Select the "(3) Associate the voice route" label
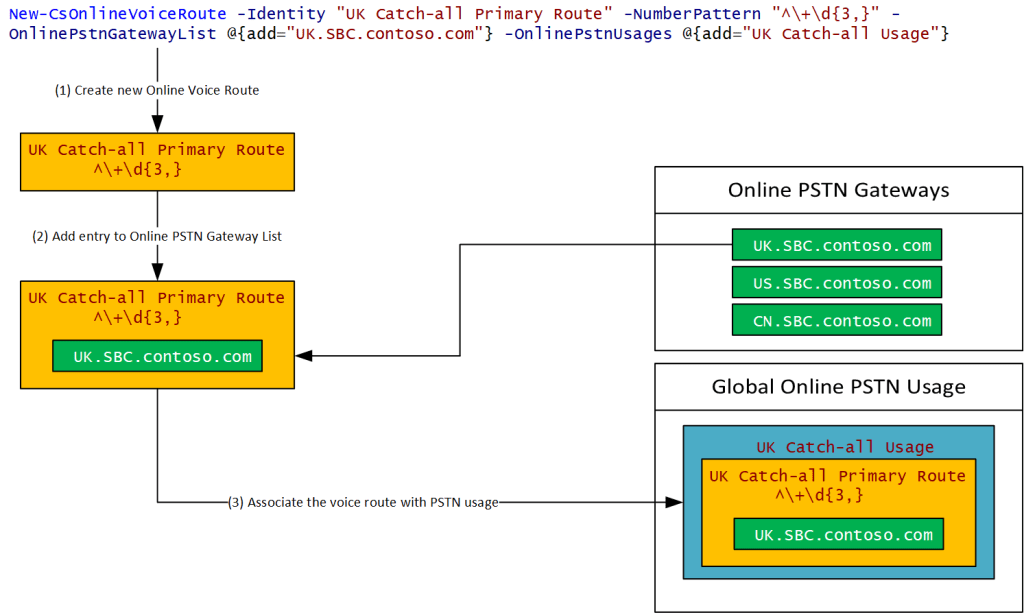 [x=362, y=502]
